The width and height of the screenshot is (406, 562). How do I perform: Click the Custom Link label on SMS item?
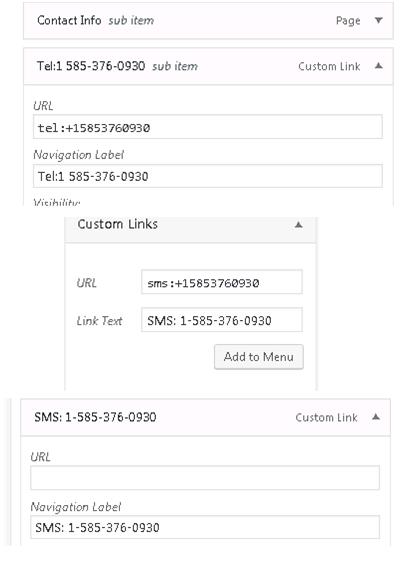pyautogui.click(x=326, y=417)
